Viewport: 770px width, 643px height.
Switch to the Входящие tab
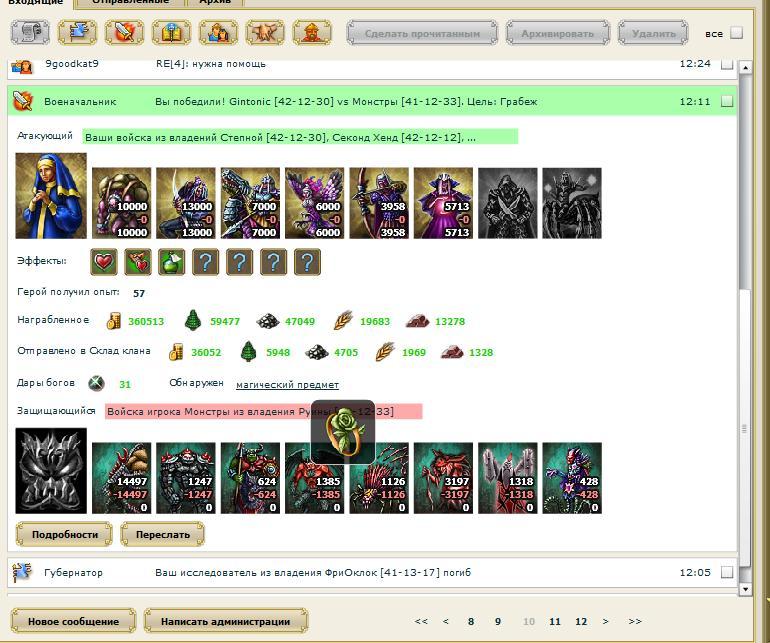[x=35, y=2]
